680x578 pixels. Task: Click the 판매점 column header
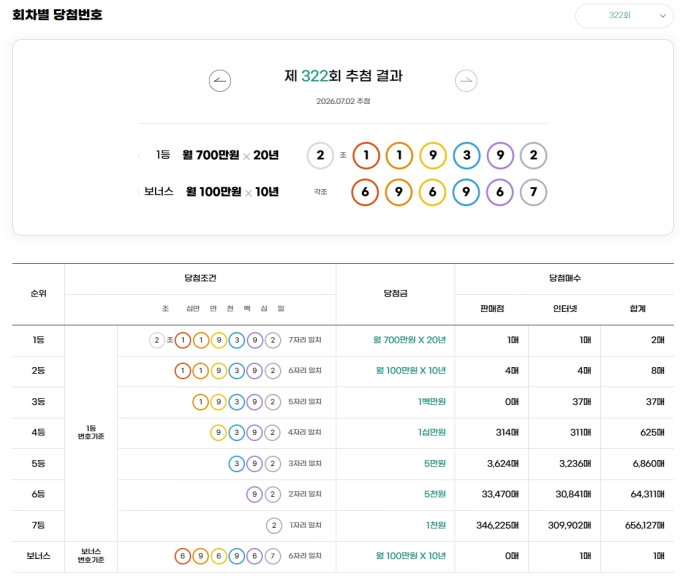coord(492,309)
